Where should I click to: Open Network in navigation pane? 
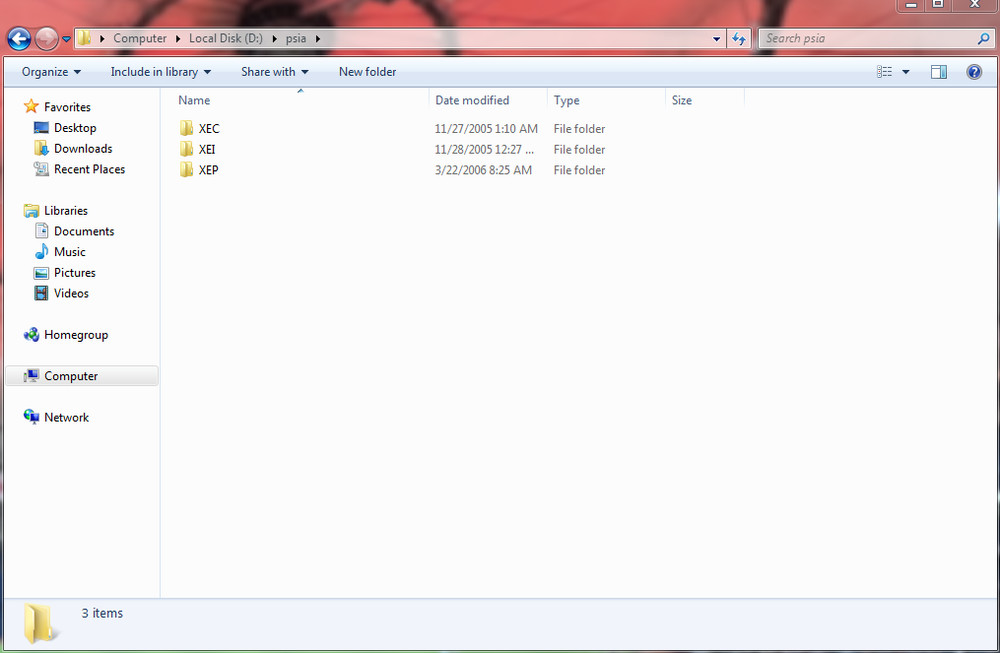pos(66,417)
